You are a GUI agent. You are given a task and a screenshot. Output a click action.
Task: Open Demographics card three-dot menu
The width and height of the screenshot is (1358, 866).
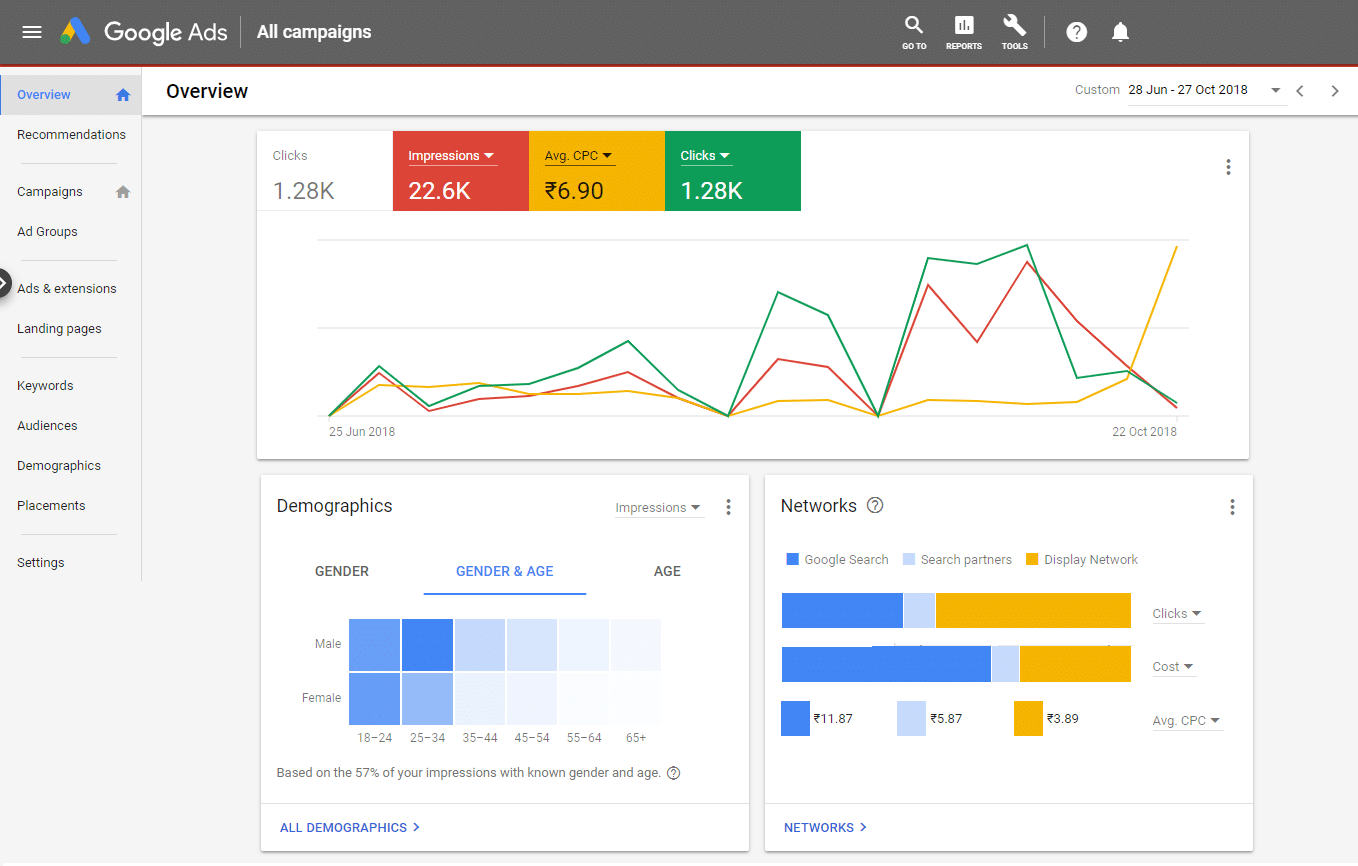pos(728,507)
